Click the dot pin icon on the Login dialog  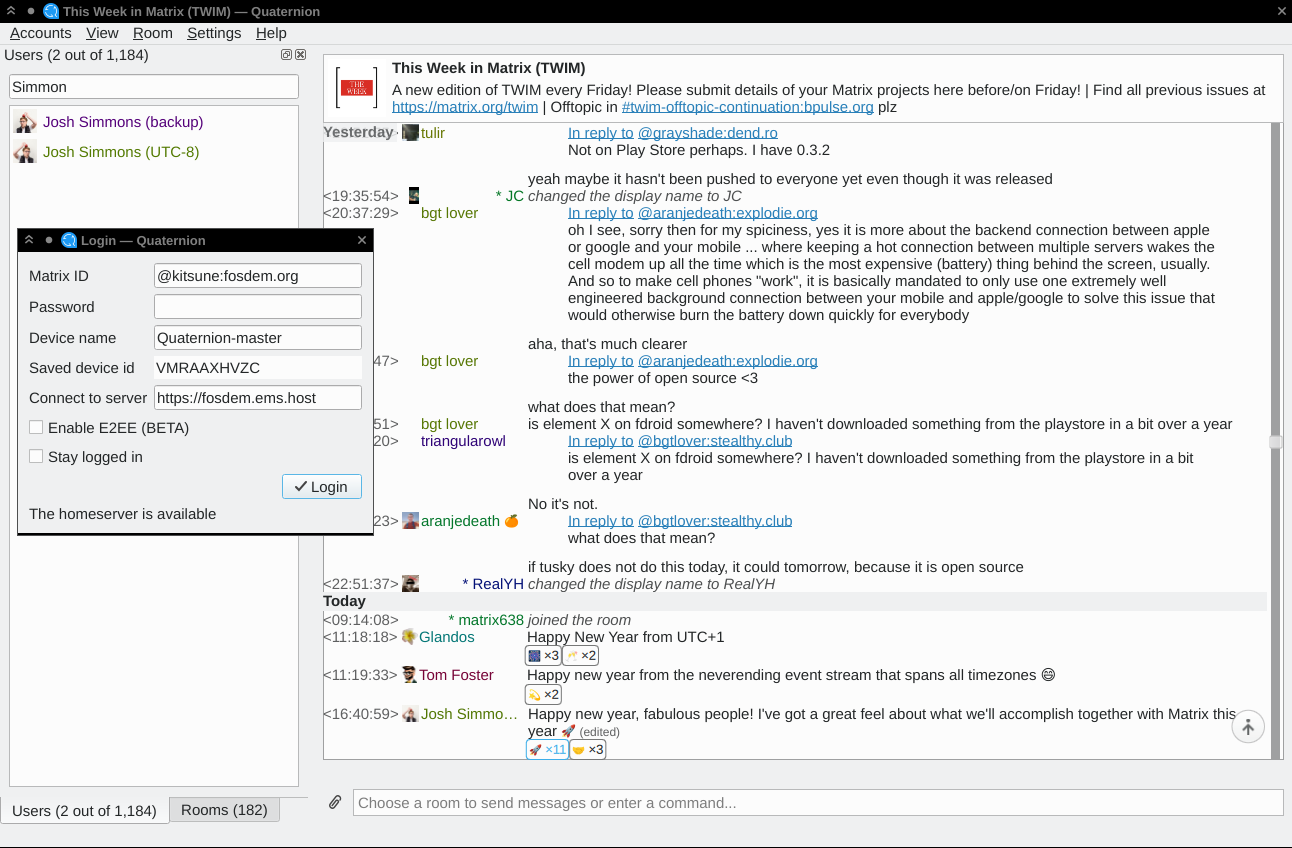[x=48, y=240]
